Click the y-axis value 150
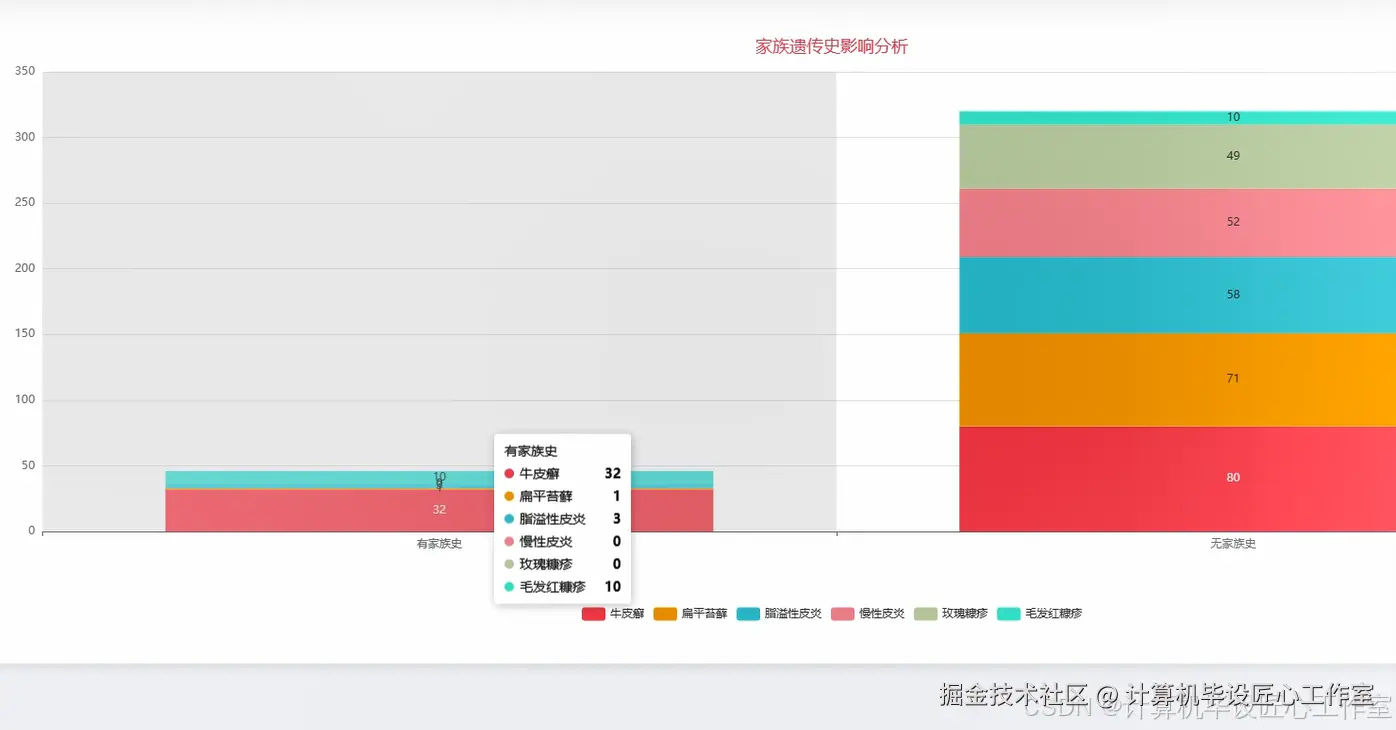 point(25,334)
